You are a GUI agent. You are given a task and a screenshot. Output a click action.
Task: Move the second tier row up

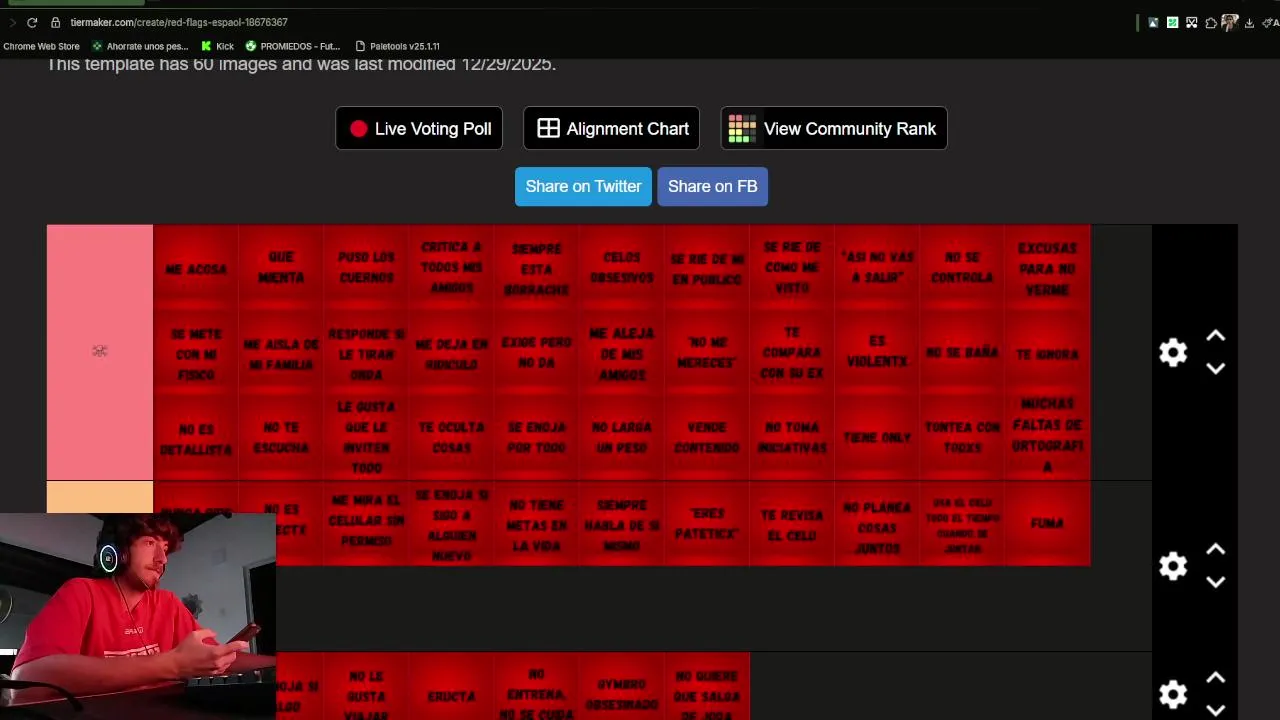(x=1215, y=549)
